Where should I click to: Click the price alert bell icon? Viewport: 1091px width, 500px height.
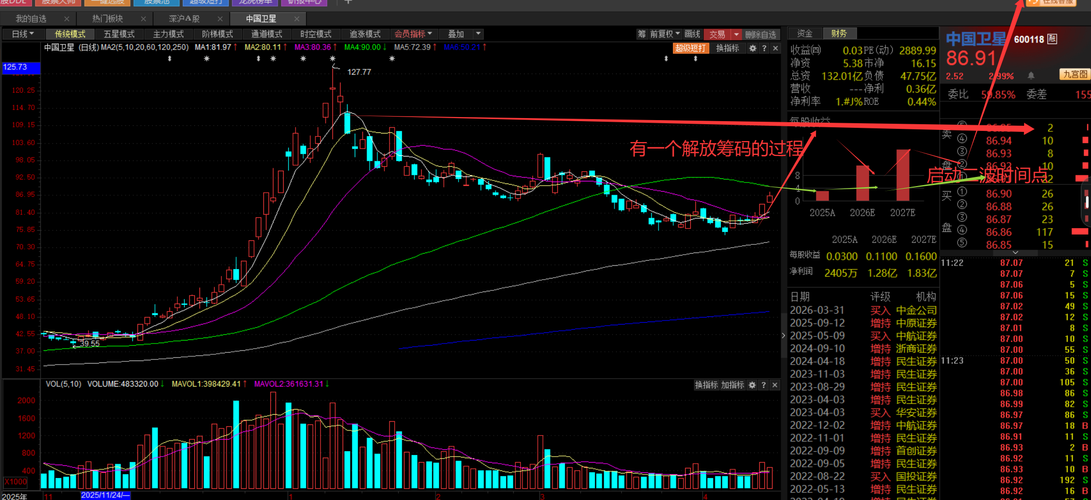pos(1031,76)
